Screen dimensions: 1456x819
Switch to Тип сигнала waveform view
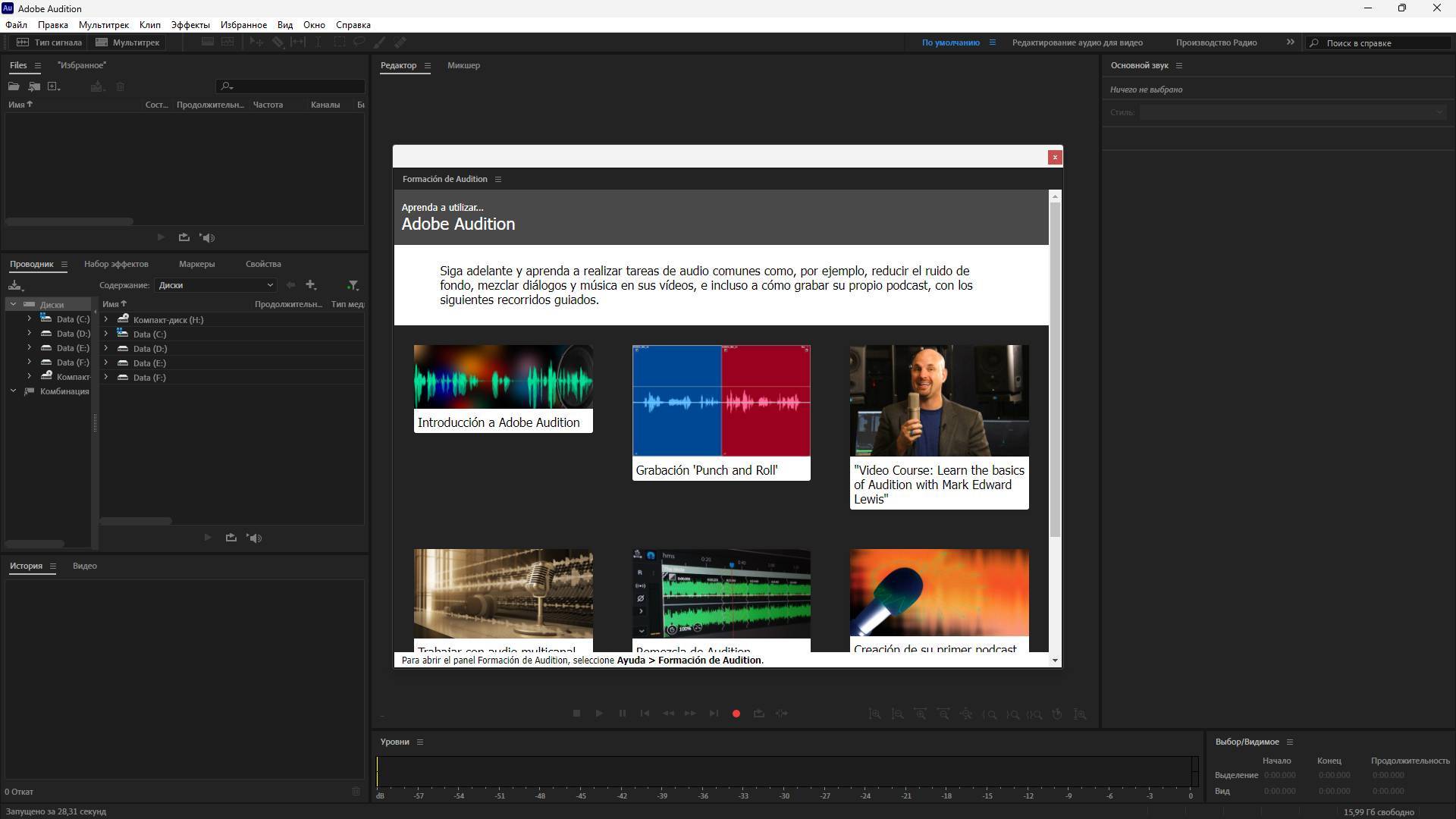[49, 42]
